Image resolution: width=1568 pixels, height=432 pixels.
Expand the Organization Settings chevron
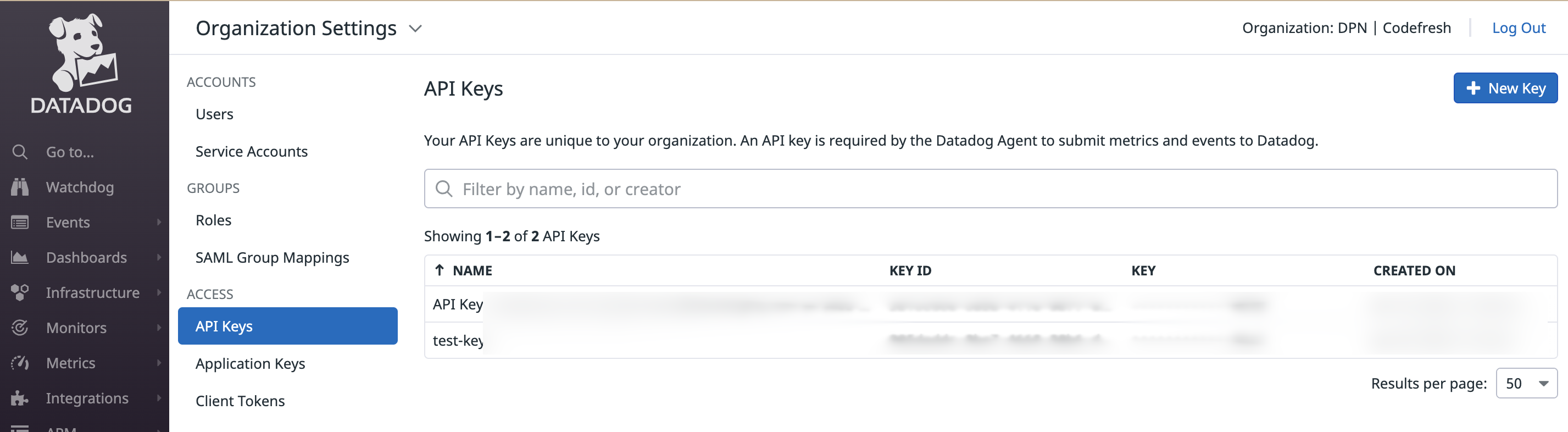tap(415, 29)
